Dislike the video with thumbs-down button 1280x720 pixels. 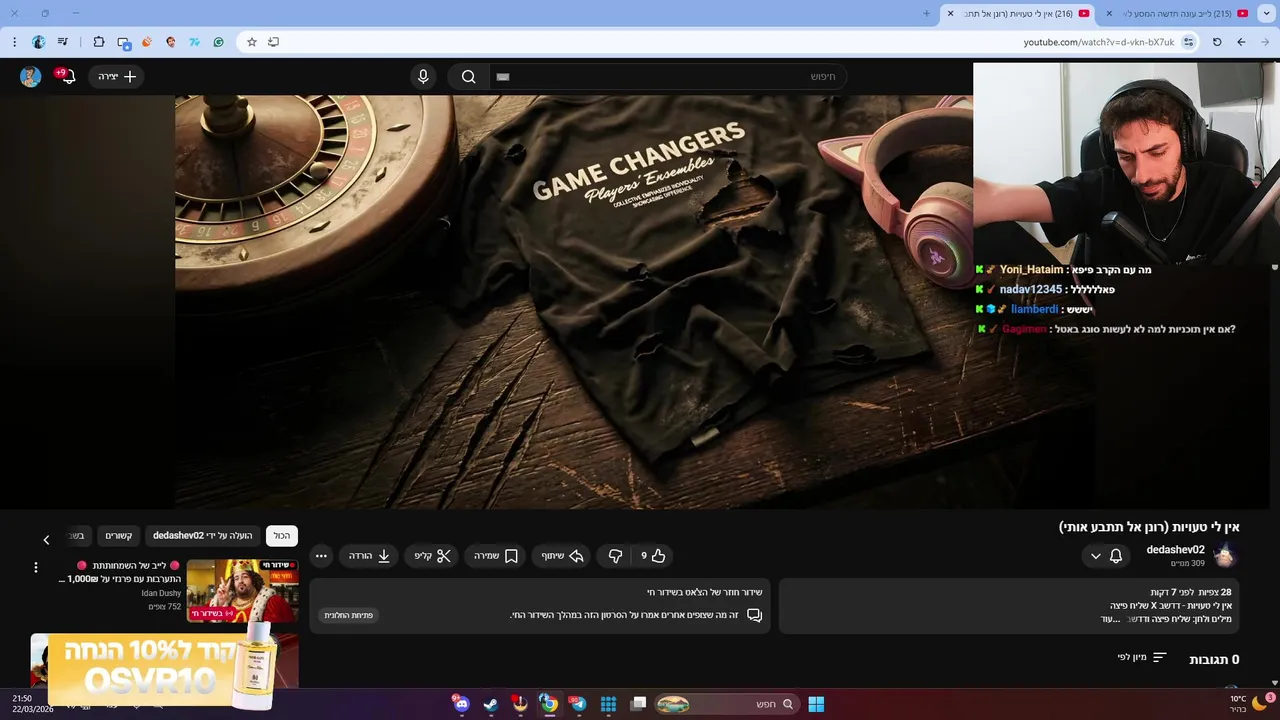pyautogui.click(x=615, y=556)
